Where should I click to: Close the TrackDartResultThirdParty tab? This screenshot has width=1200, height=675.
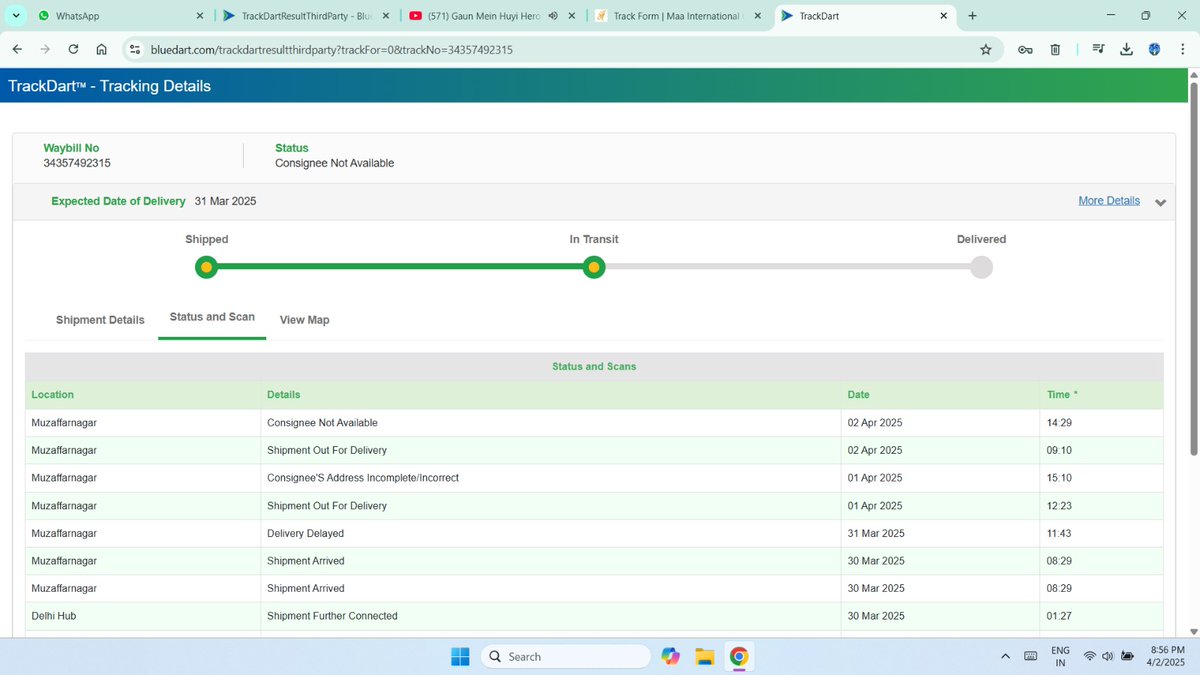click(x=386, y=16)
